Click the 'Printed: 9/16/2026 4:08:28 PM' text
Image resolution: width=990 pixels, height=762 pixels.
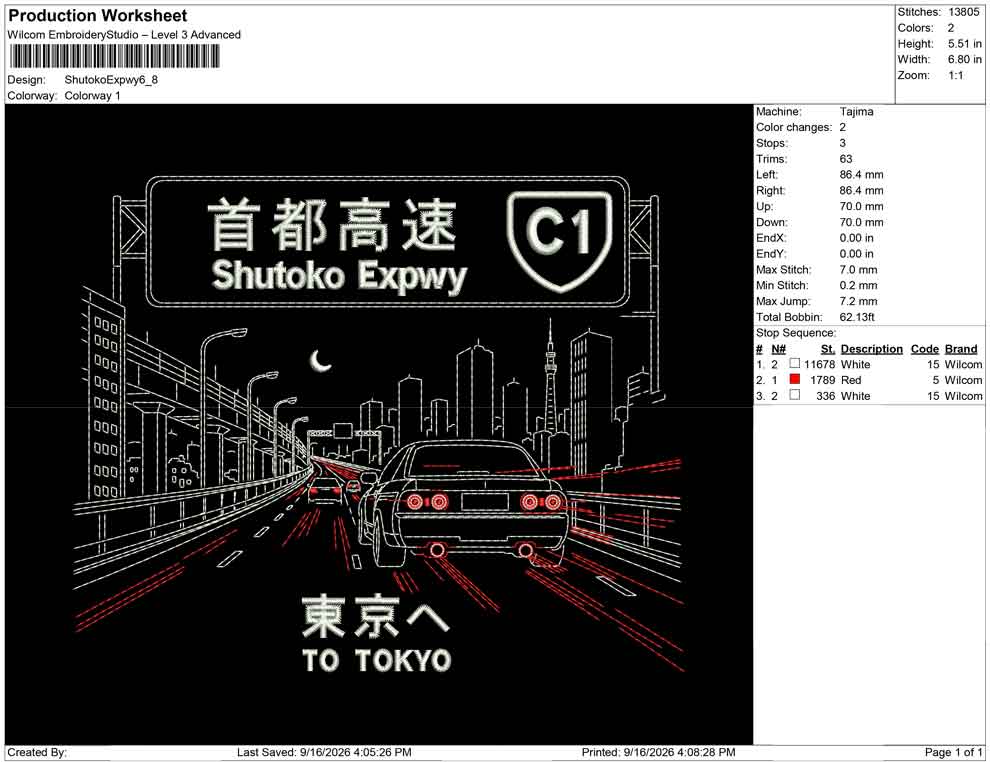point(658,752)
